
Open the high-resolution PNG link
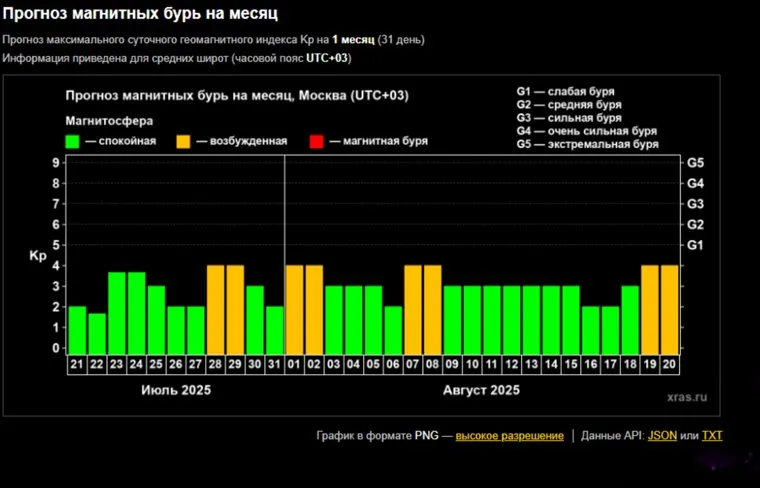(509, 435)
